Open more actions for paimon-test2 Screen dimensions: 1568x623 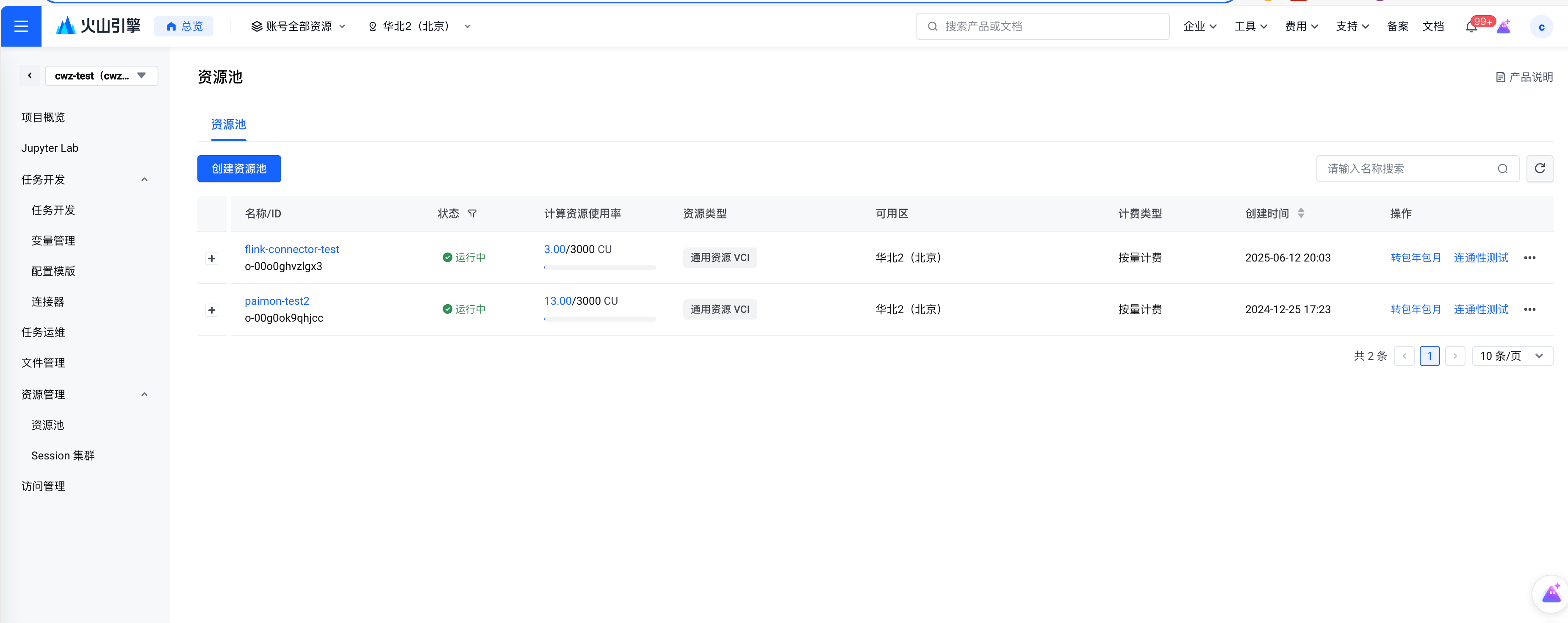(1529, 309)
